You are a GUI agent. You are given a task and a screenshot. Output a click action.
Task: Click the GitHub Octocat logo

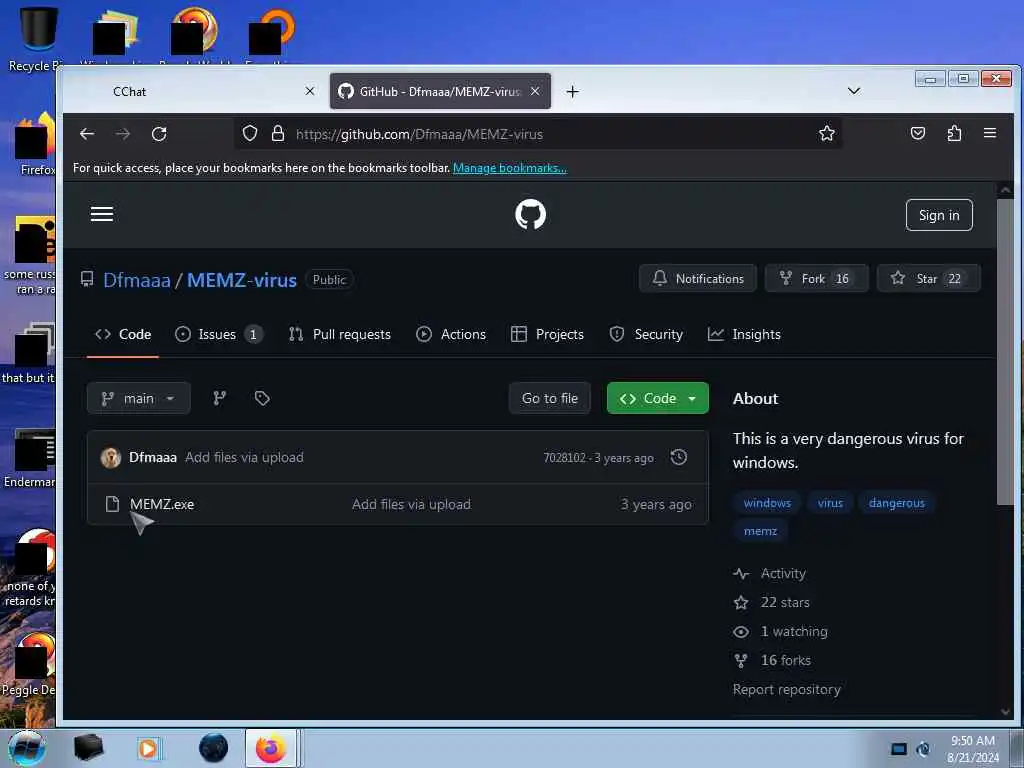[x=530, y=214]
